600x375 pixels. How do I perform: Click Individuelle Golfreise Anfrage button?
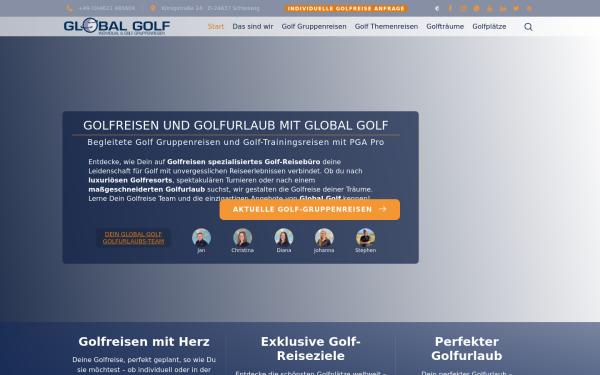pyautogui.click(x=346, y=8)
